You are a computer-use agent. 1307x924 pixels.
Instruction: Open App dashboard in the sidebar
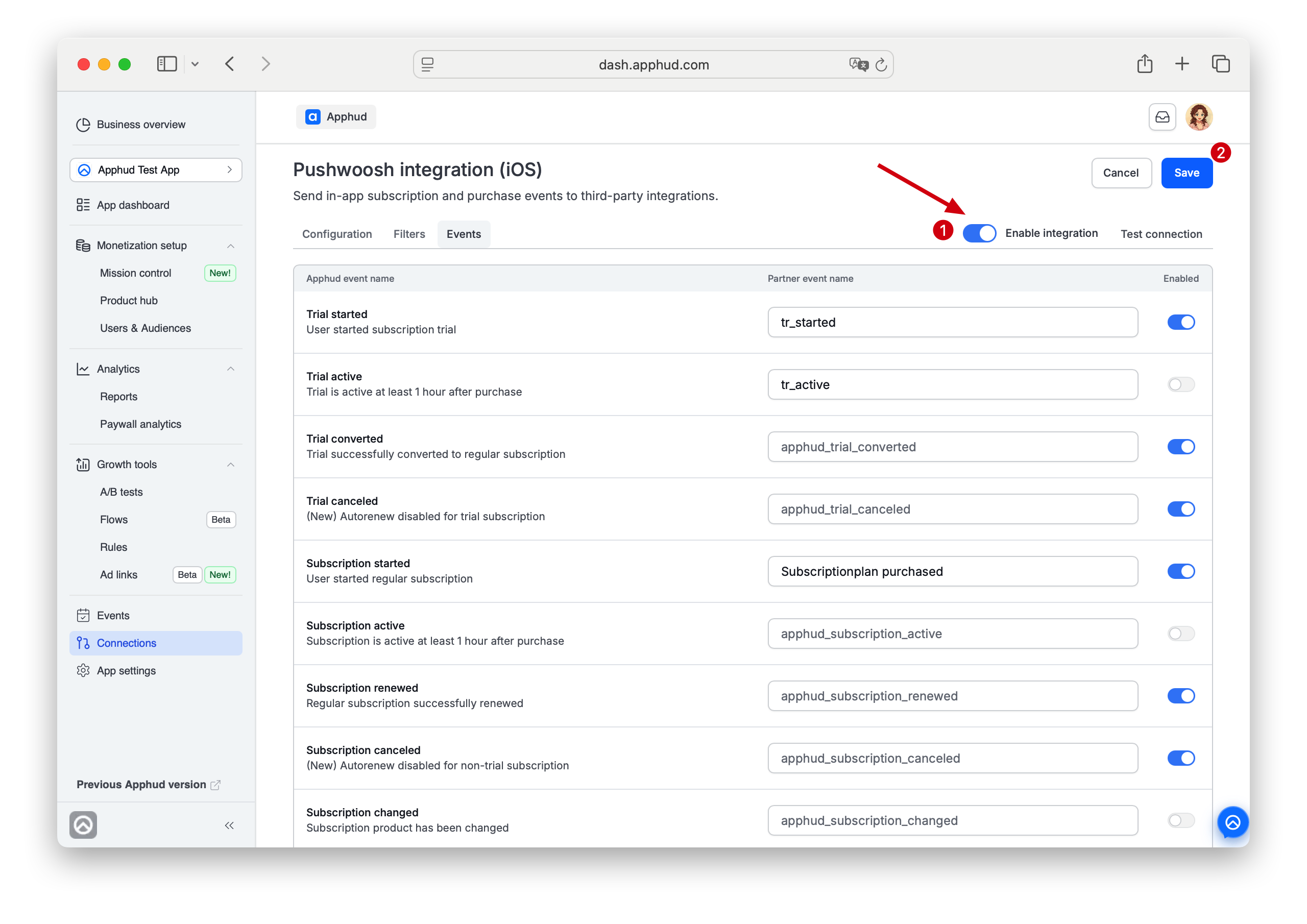(x=133, y=205)
